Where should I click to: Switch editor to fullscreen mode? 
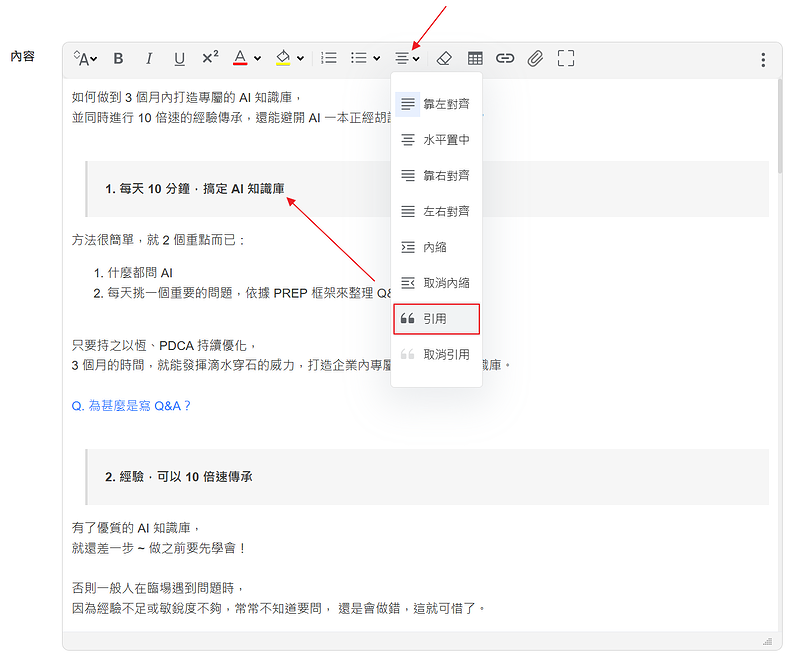566,59
